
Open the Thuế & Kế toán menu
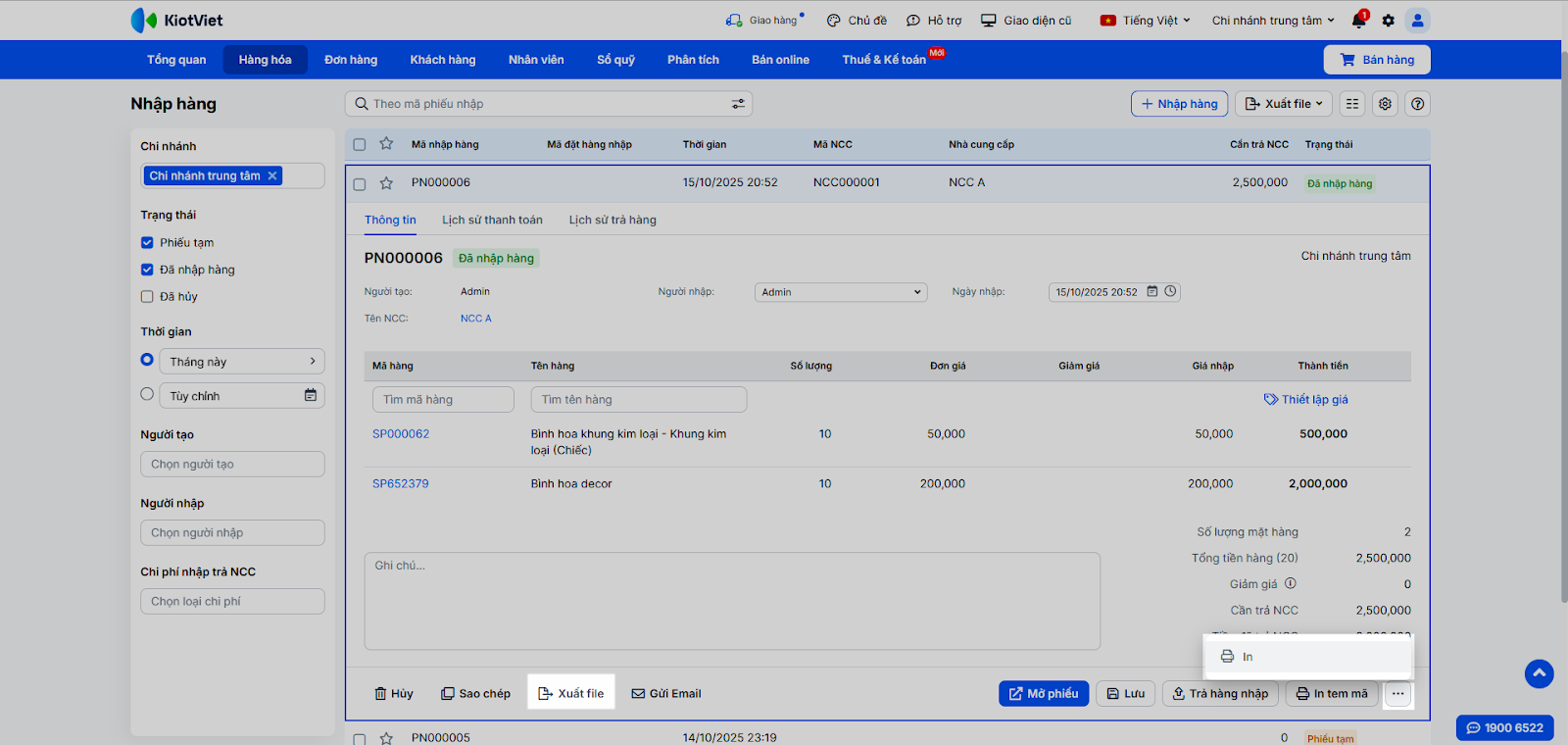(884, 60)
